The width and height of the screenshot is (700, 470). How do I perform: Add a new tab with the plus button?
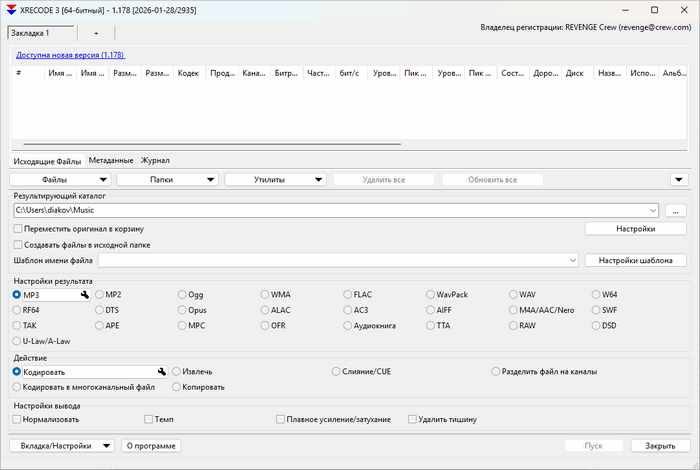95,33
